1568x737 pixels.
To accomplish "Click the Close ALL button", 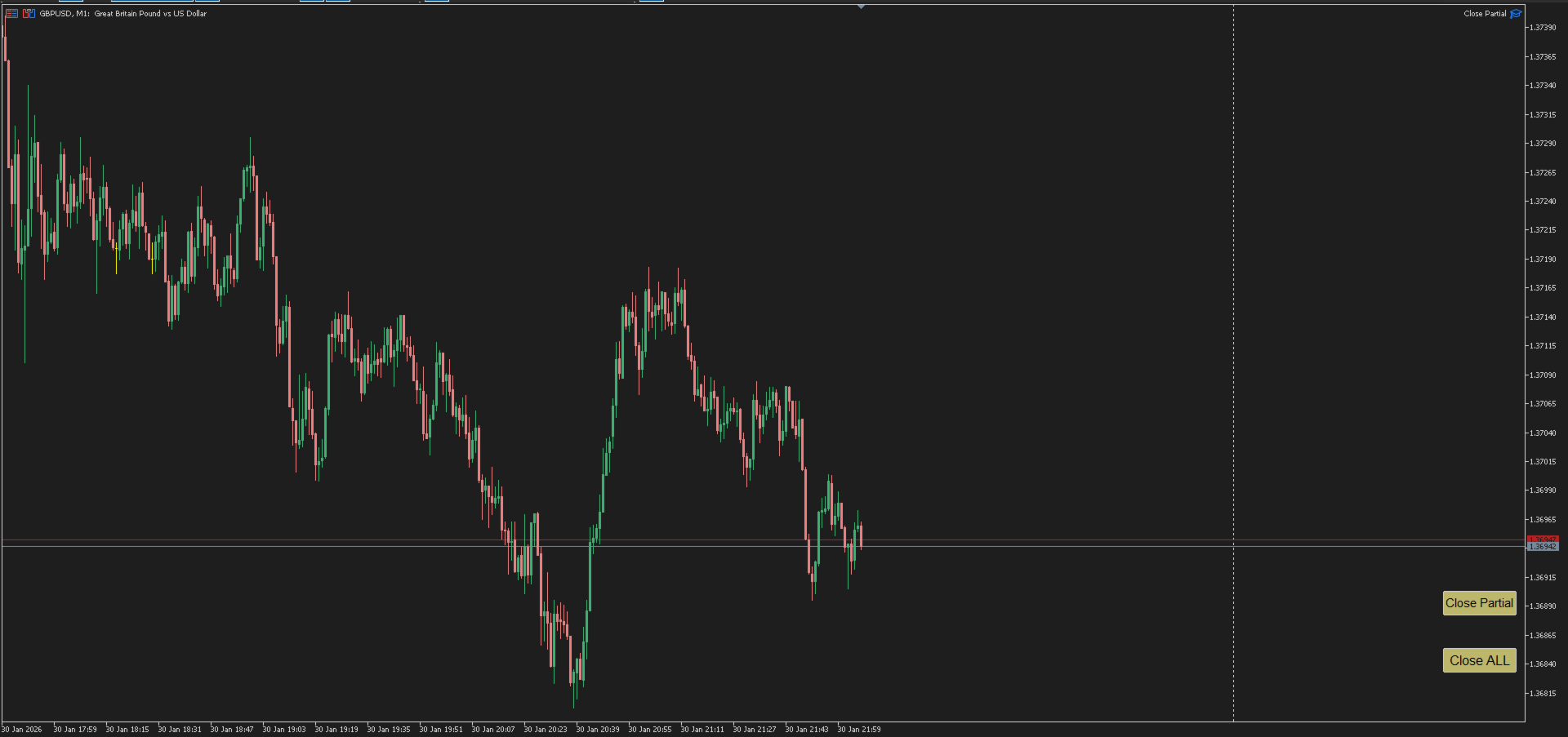I will pos(1479,660).
